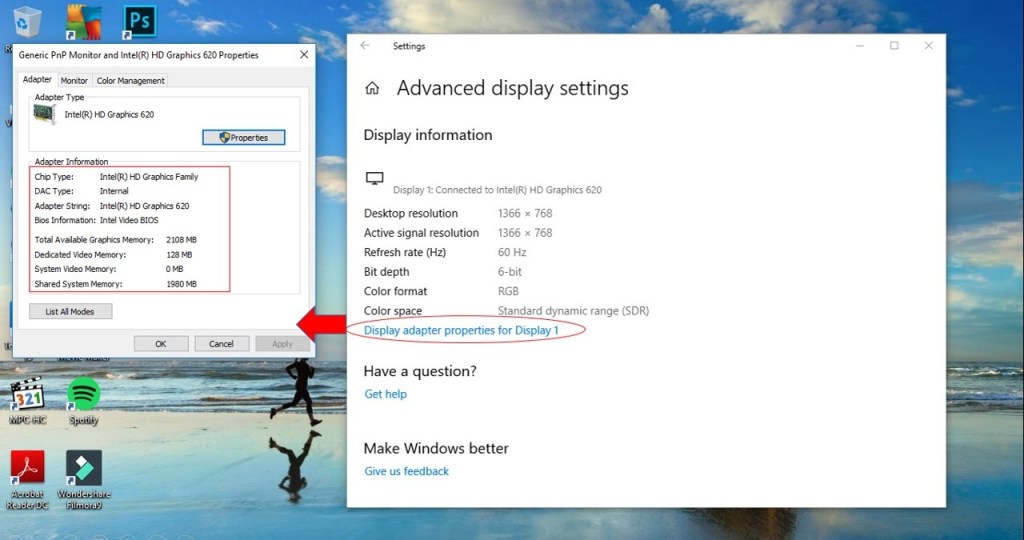The image size is (1024, 540).
Task: Open the Acrobat Reader DC shortcut
Action: (27, 468)
